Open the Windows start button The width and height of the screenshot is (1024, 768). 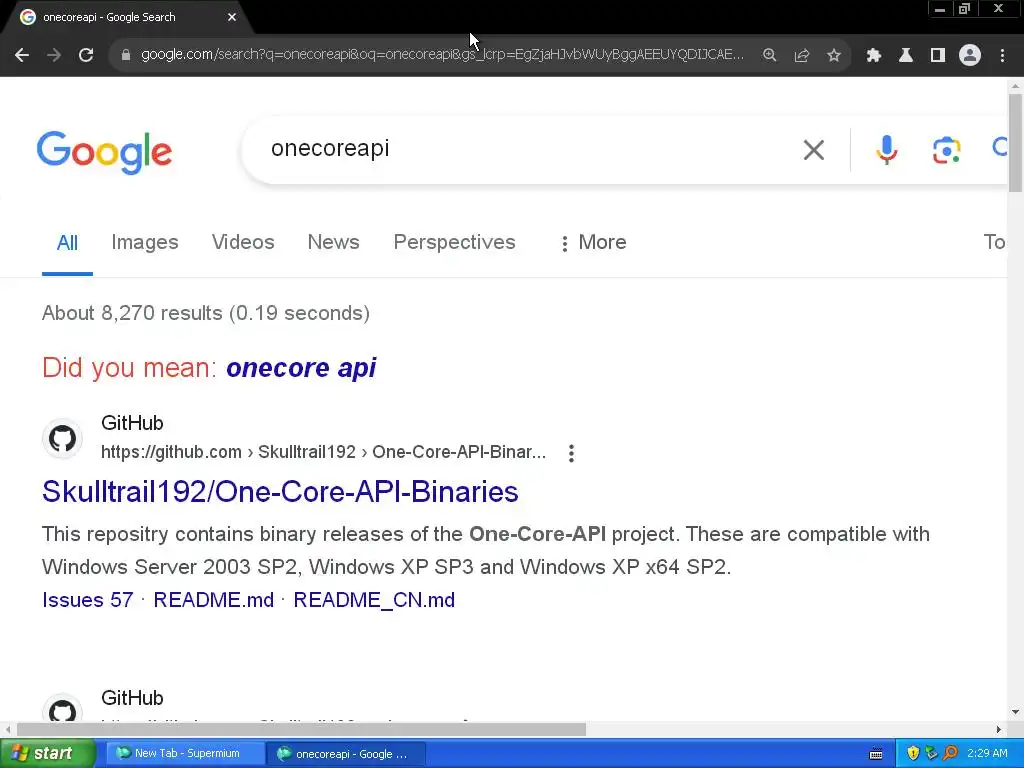(x=47, y=753)
